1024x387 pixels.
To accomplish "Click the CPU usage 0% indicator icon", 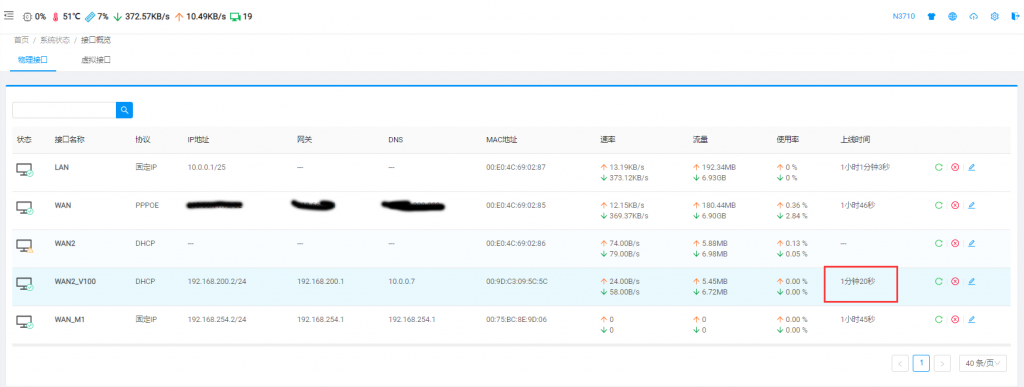I will (27, 16).
